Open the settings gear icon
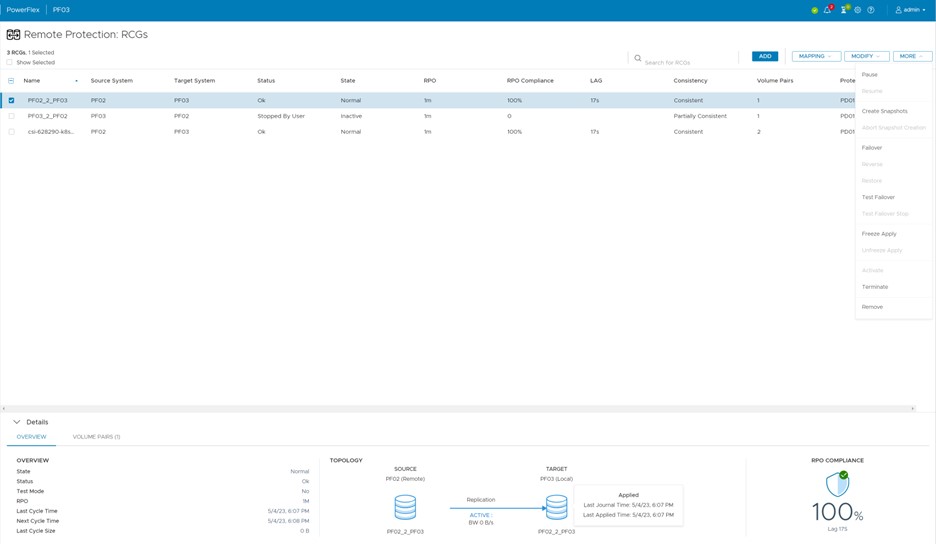This screenshot has width=936, height=544. tap(857, 10)
